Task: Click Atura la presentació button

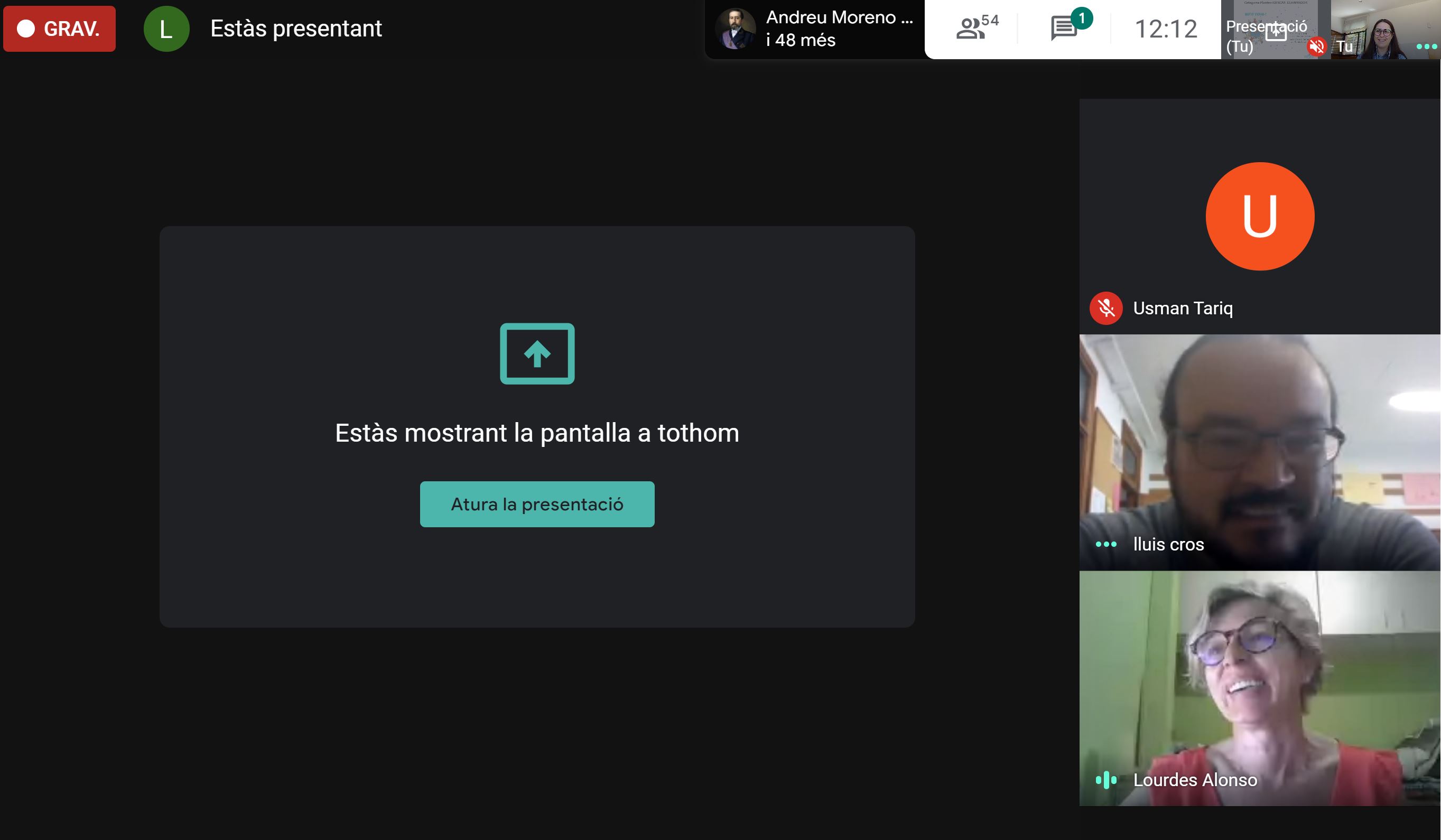Action: click(x=536, y=504)
